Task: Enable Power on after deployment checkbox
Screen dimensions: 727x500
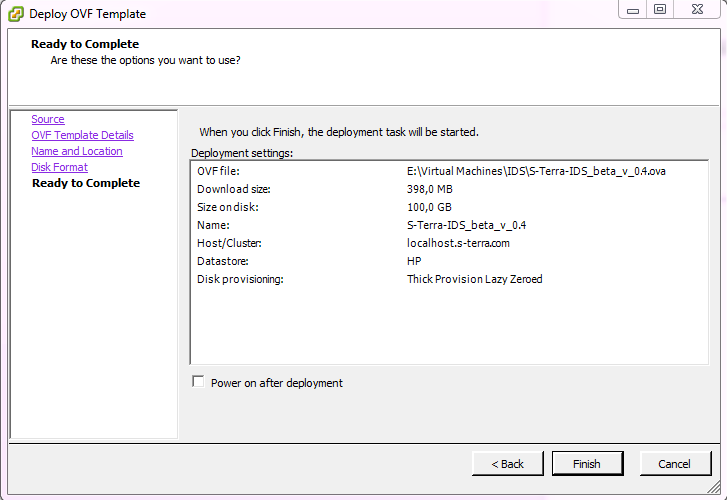Action: 198,382
